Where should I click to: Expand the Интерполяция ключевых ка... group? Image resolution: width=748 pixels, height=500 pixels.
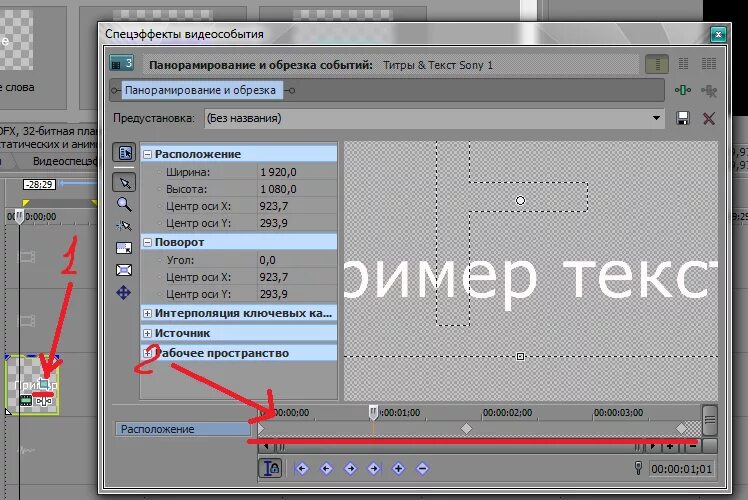[x=148, y=313]
